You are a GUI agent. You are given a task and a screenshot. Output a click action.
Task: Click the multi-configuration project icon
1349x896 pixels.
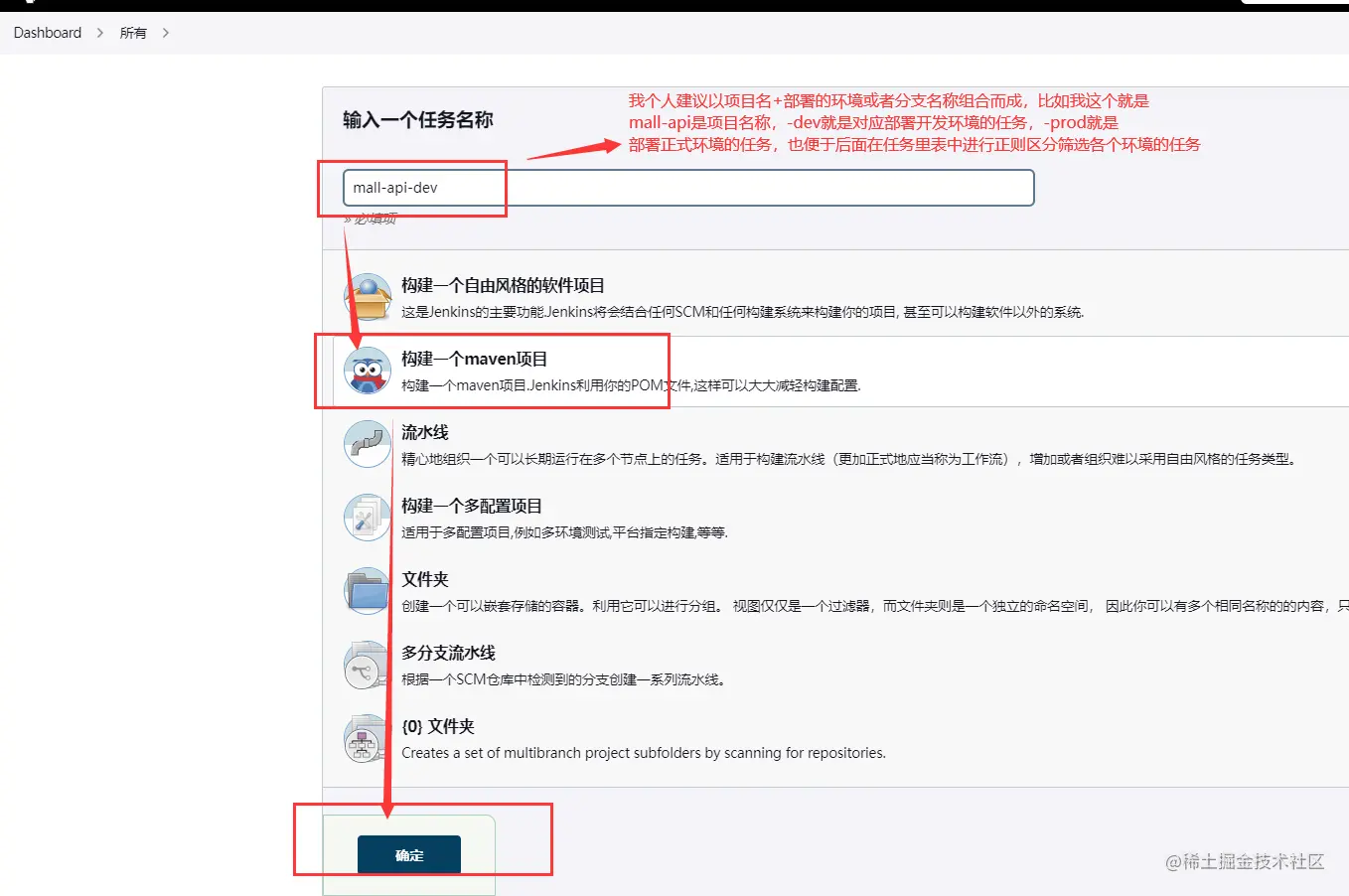point(368,518)
